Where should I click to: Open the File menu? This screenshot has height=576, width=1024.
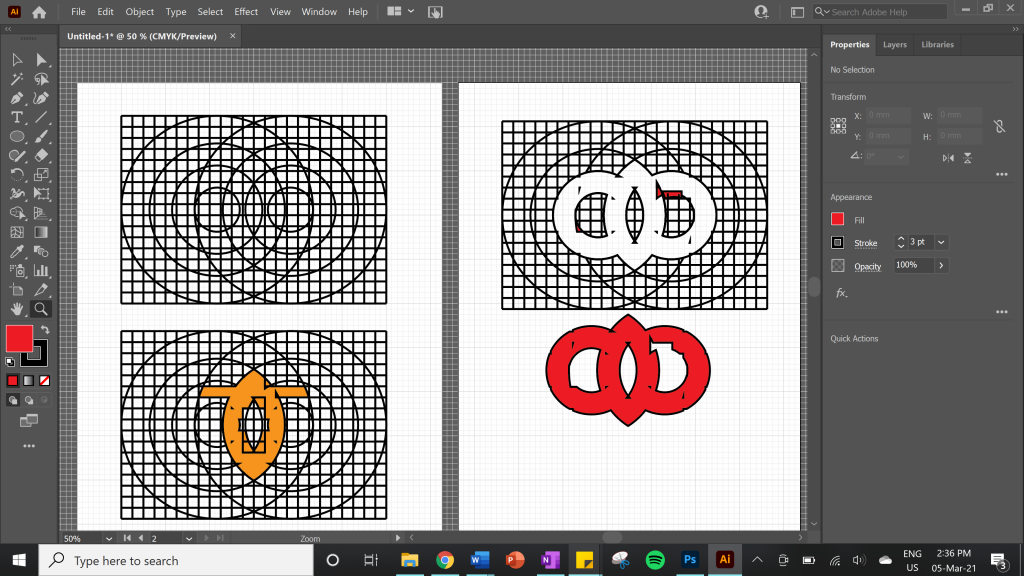click(78, 12)
